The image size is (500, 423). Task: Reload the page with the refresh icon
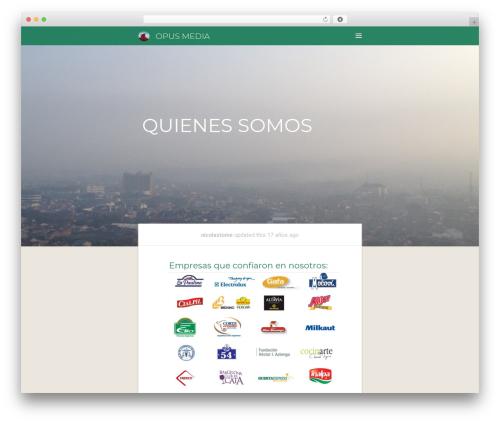(325, 19)
